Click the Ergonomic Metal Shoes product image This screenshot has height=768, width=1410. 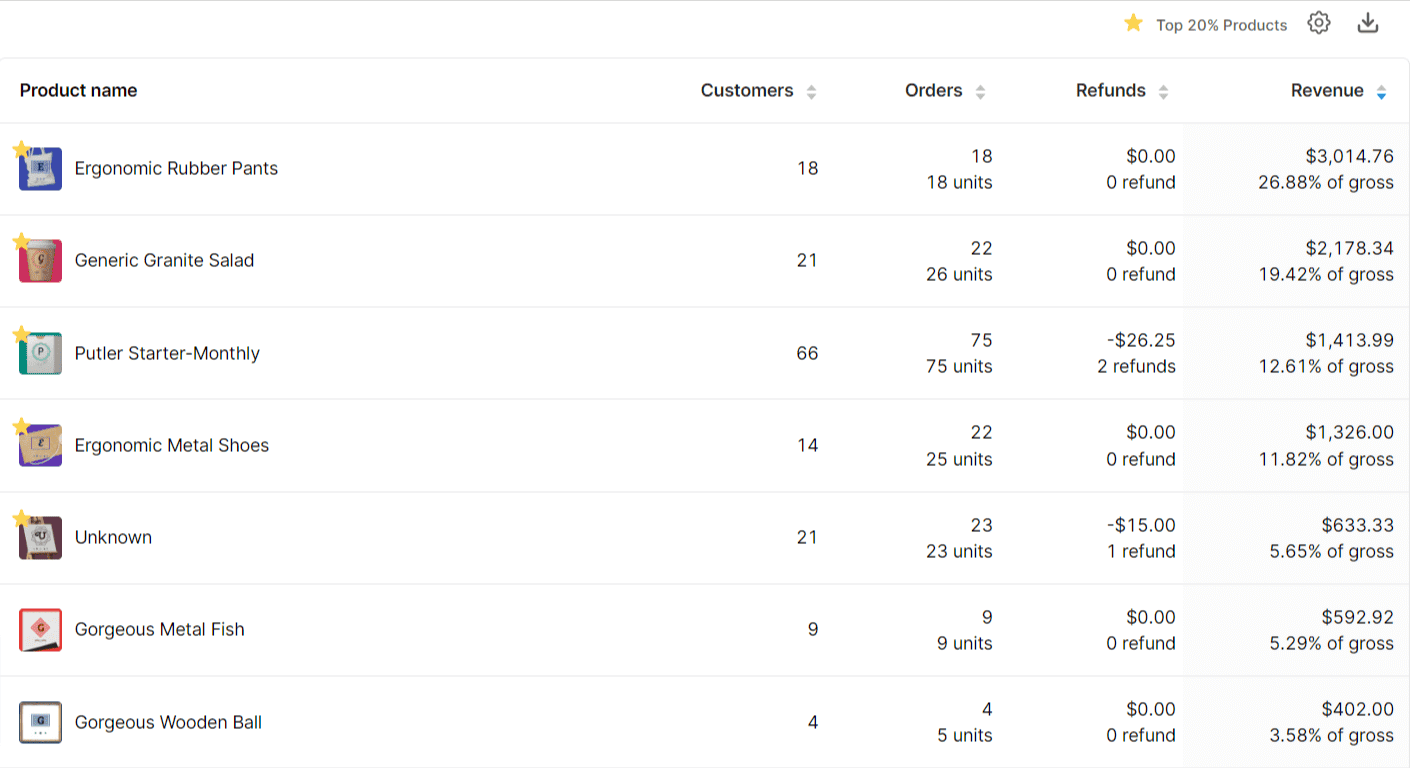pos(41,446)
